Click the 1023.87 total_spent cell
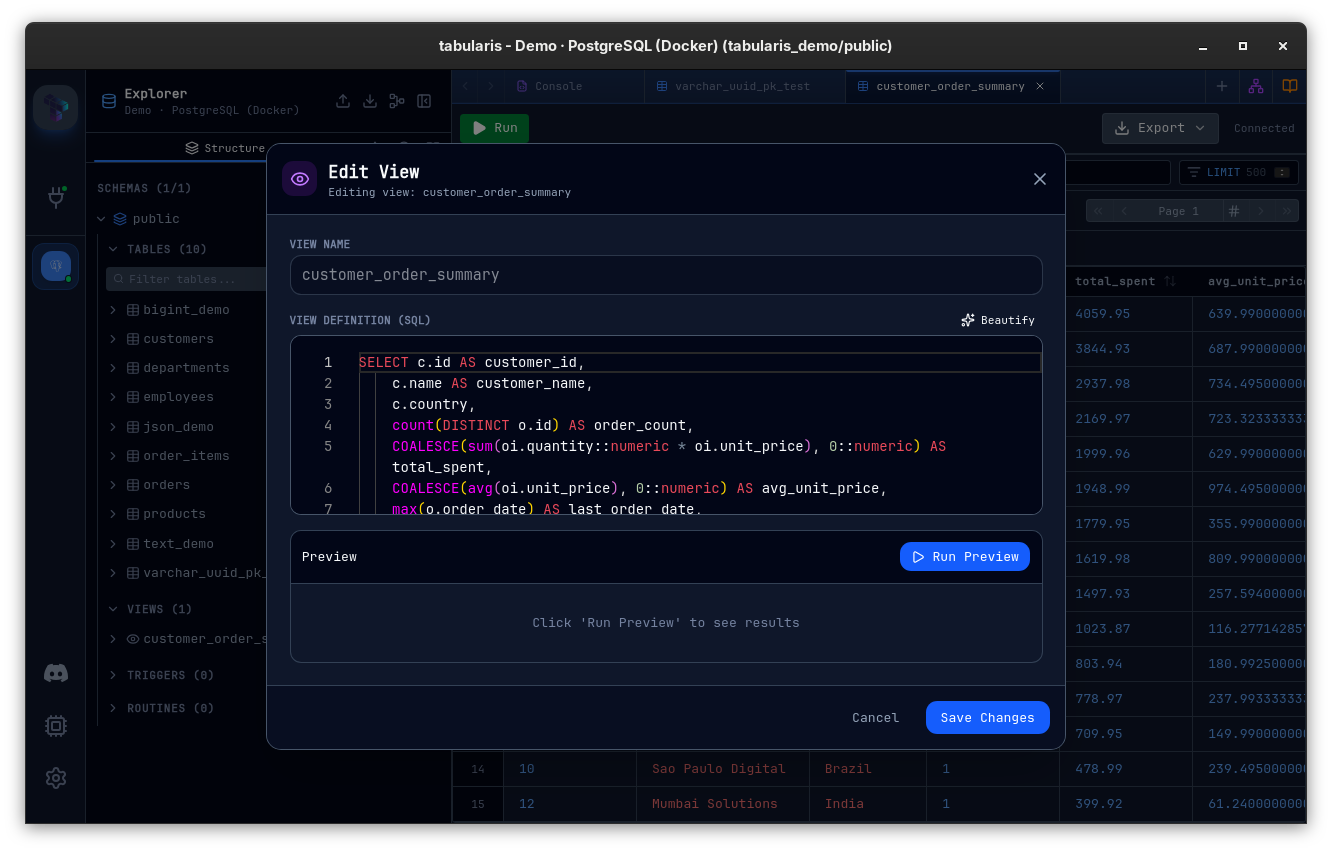The width and height of the screenshot is (1332, 852). tap(1126, 629)
